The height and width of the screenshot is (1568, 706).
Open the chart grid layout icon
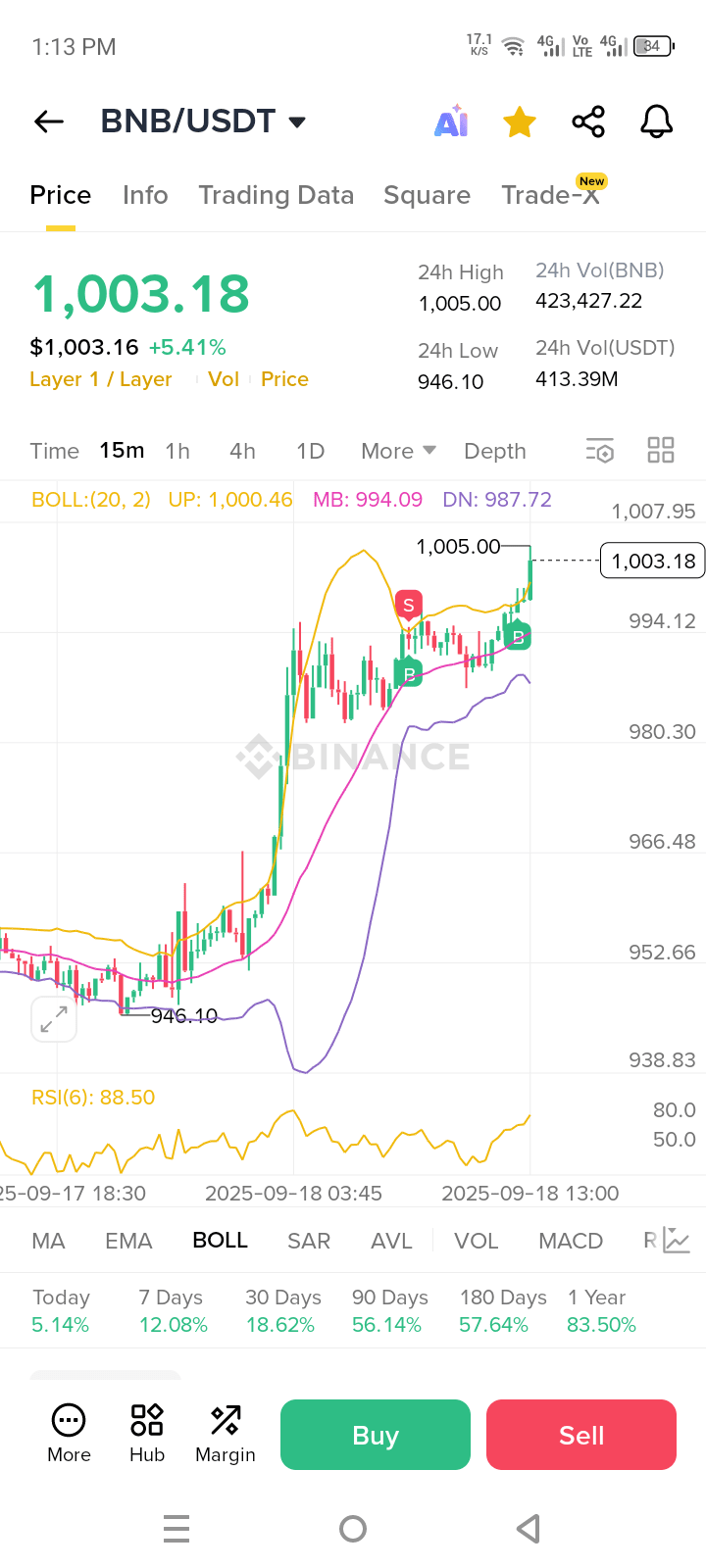click(661, 451)
